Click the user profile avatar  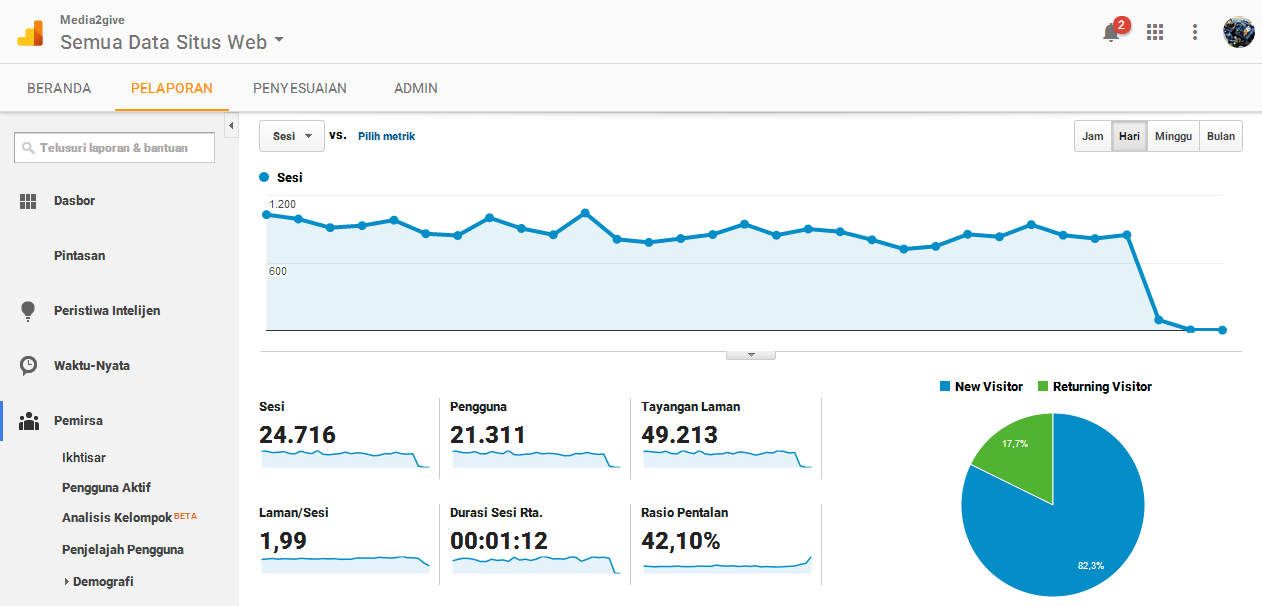tap(1238, 32)
